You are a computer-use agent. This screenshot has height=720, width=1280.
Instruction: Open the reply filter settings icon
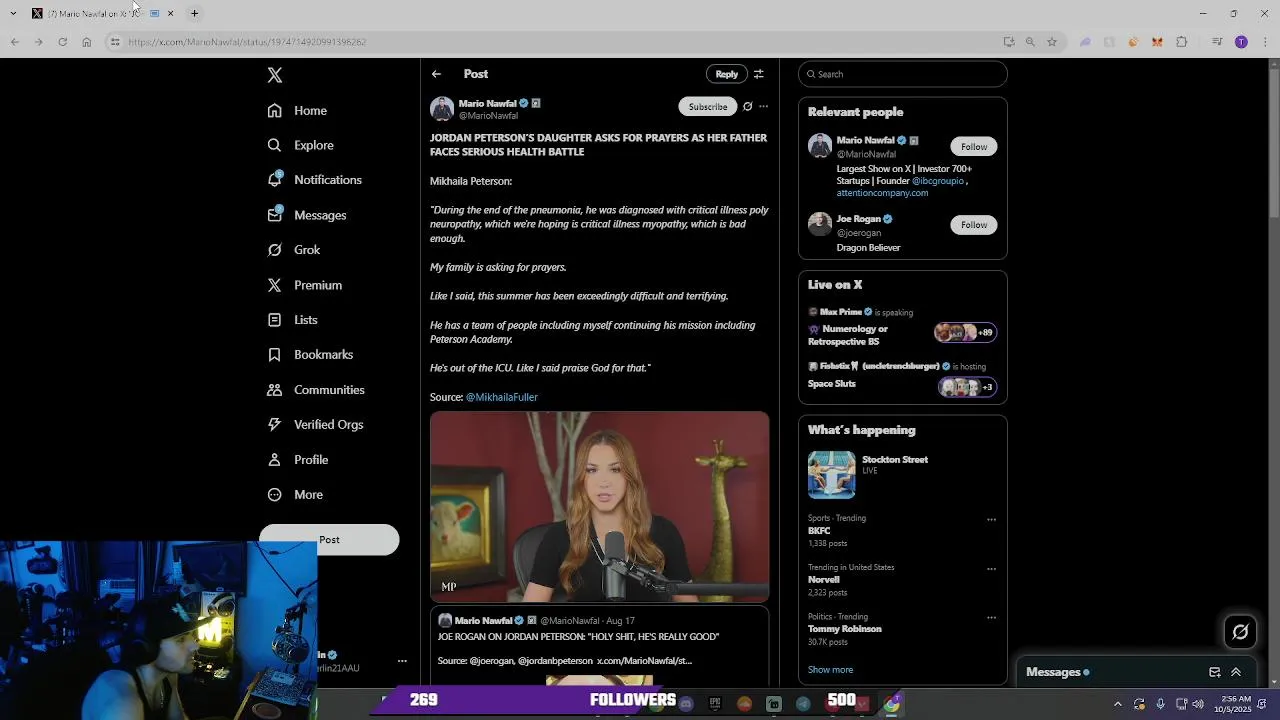759,74
